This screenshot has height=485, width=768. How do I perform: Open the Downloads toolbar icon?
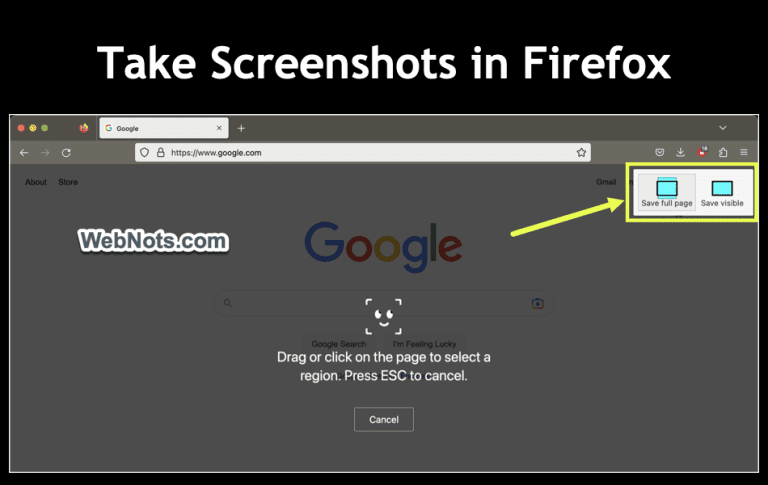[x=680, y=152]
